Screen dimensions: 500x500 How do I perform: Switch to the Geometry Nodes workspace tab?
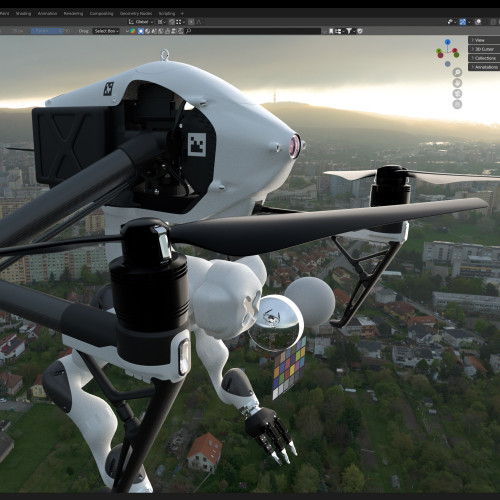(x=136, y=14)
